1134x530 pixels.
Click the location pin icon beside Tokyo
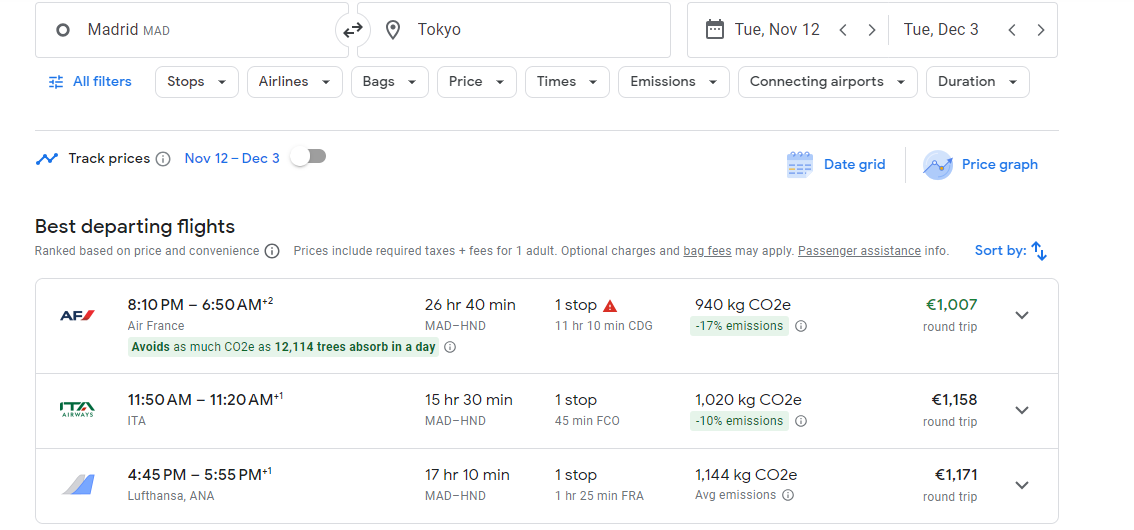point(393,30)
